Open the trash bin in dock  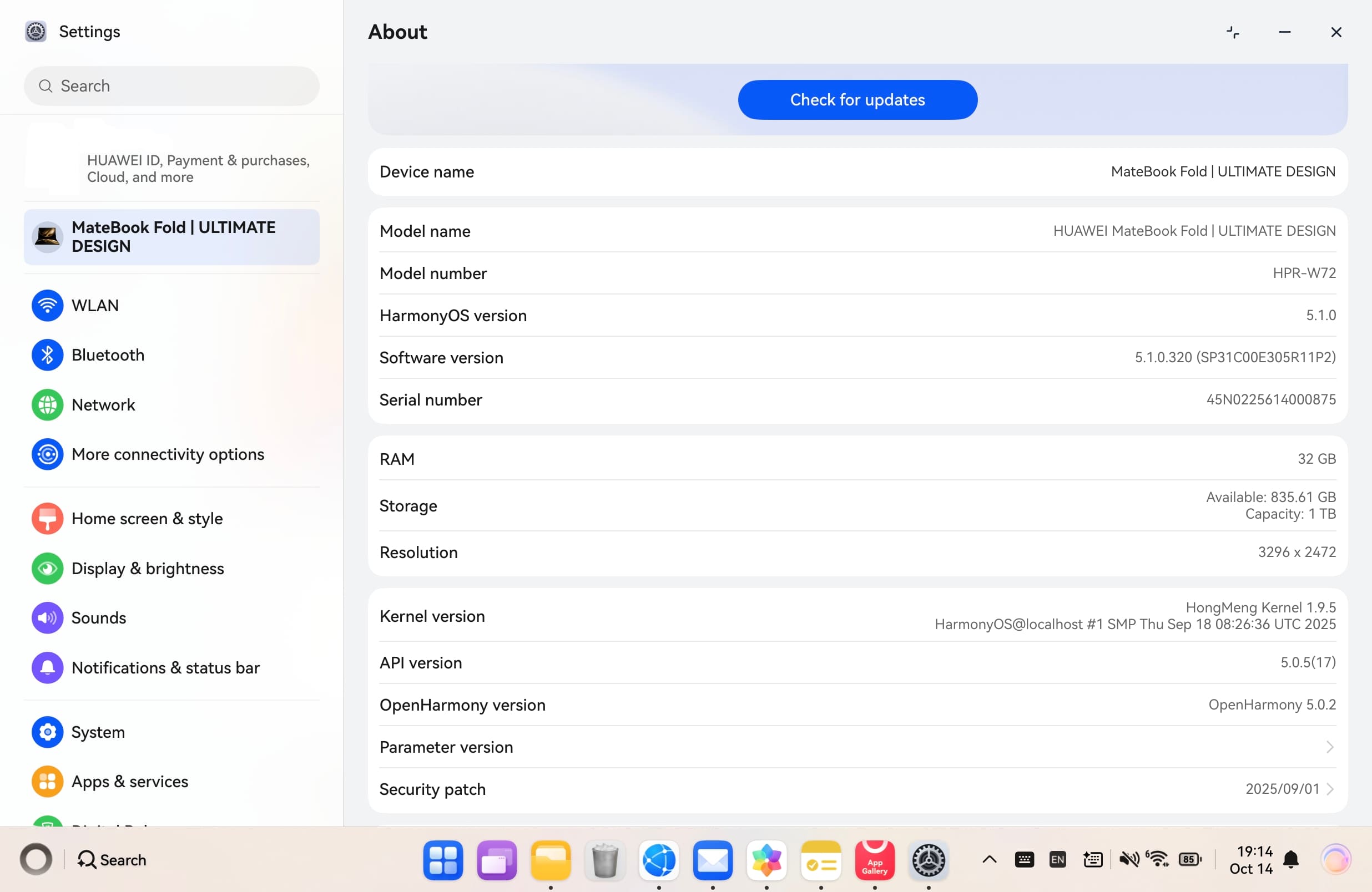click(605, 860)
